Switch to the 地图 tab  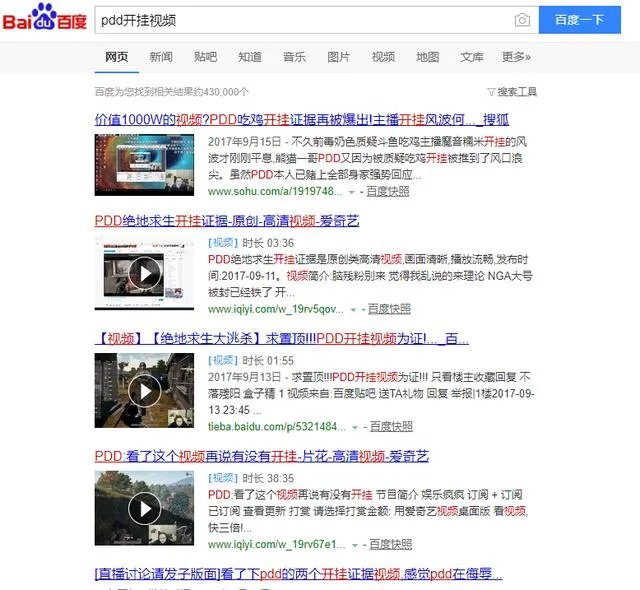click(x=427, y=57)
